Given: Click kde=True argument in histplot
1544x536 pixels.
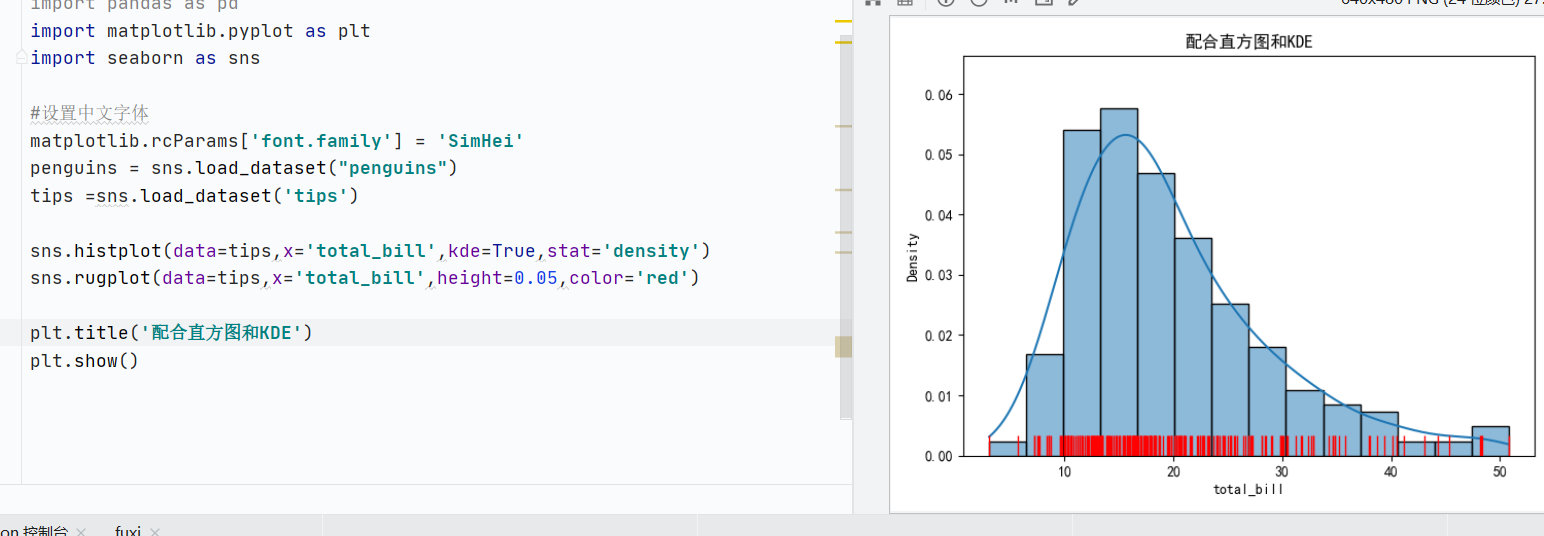Looking at the screenshot, I should pos(492,250).
